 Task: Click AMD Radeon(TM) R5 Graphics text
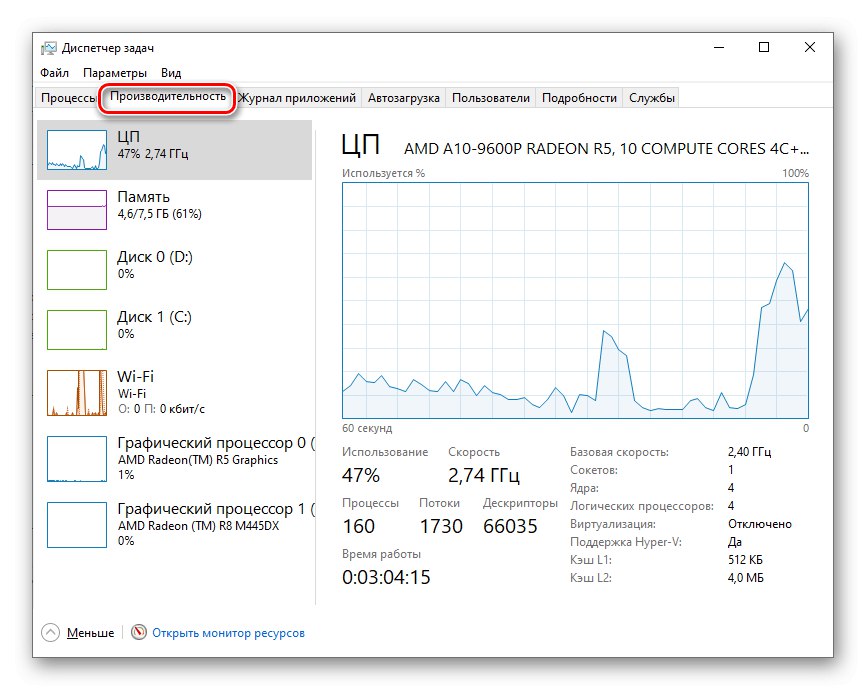point(198,460)
